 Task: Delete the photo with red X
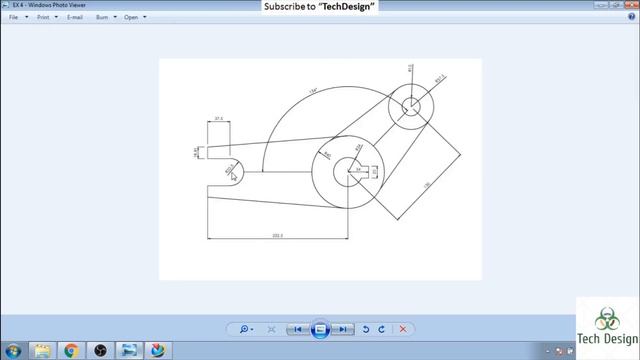403,329
